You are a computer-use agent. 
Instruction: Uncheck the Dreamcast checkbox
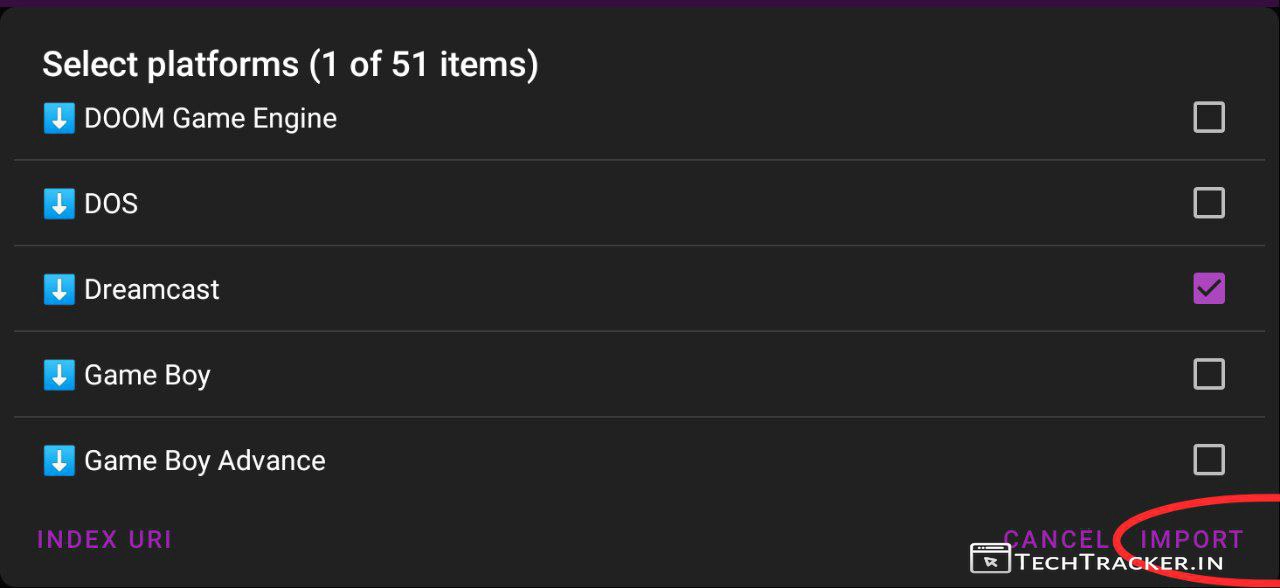(1208, 289)
